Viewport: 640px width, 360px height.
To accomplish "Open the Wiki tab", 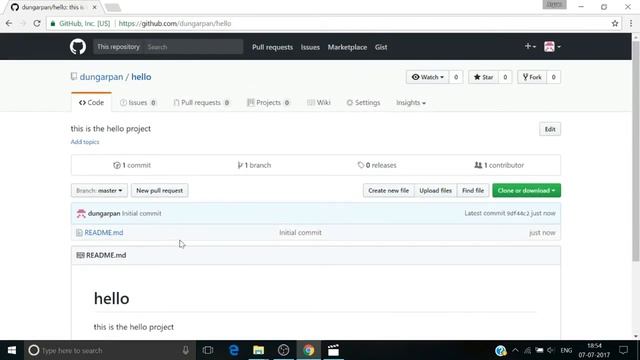I will click(319, 102).
